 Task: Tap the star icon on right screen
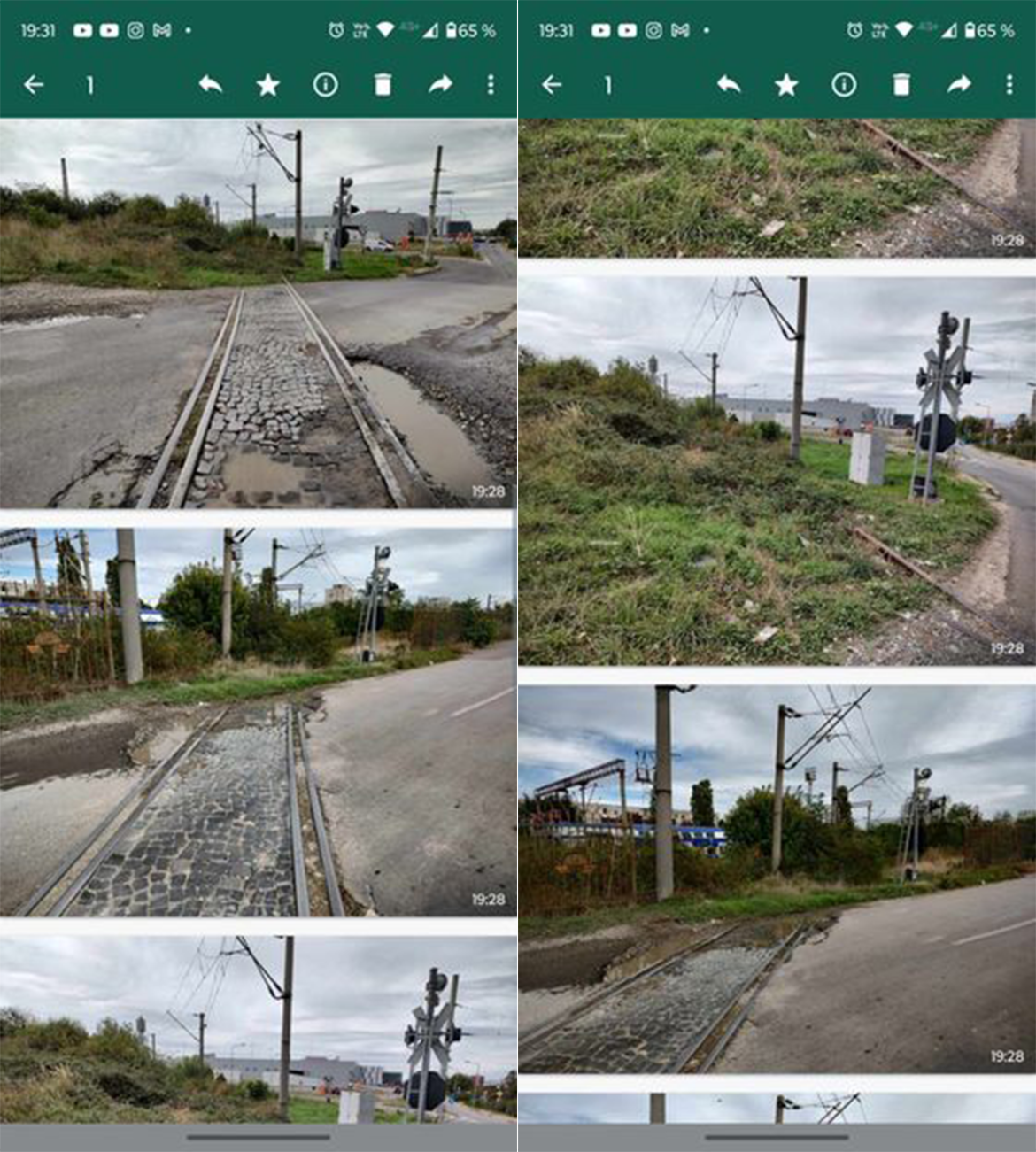[x=785, y=85]
